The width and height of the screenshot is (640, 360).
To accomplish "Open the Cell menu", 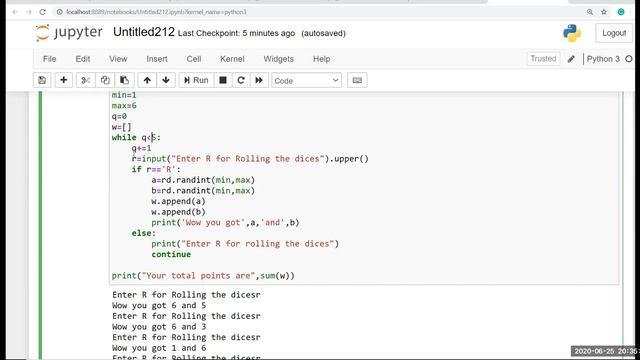I will point(194,59).
